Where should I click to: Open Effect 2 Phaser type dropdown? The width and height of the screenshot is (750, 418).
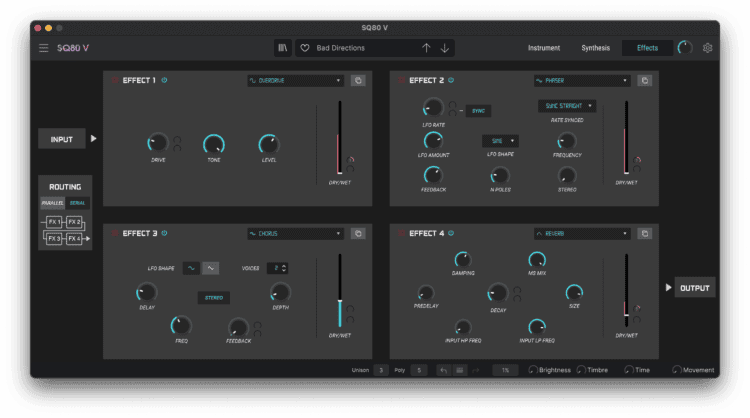coord(582,80)
